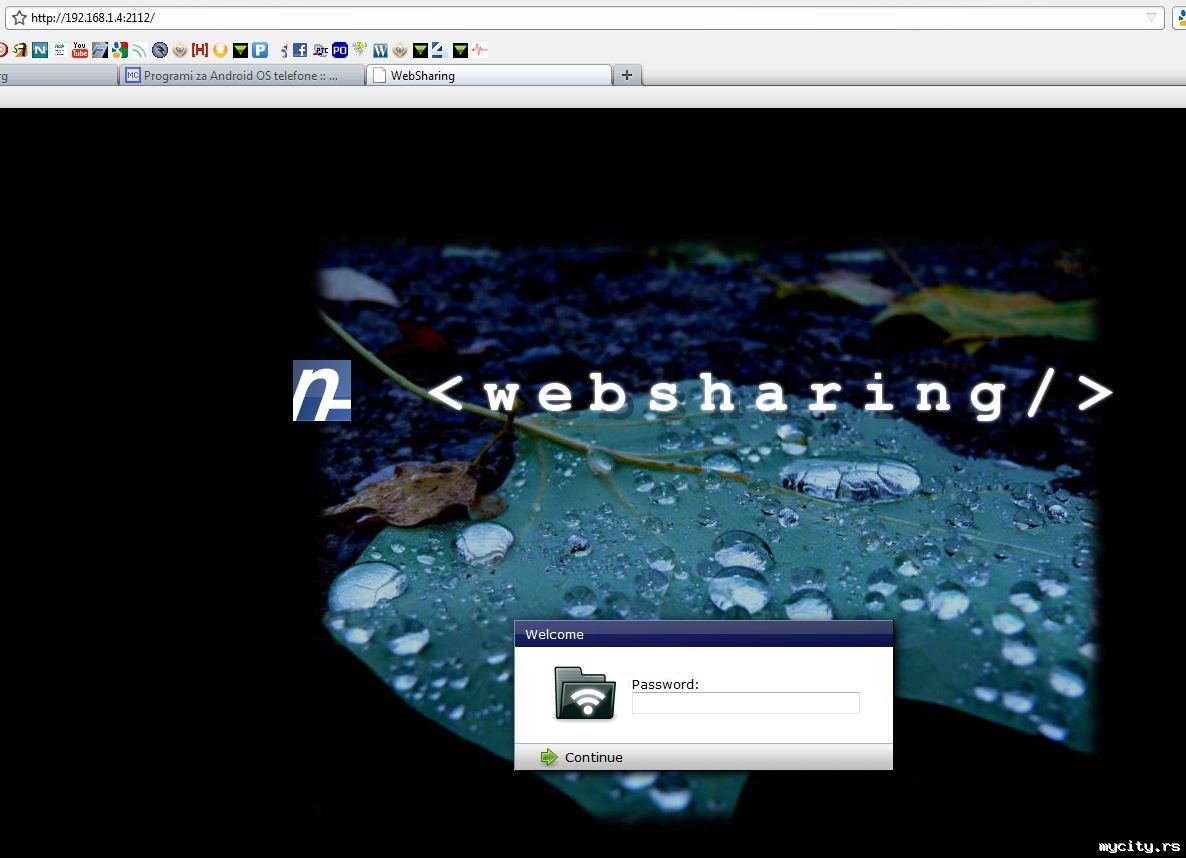Open the red pulse line bookmark icon

tap(480, 50)
